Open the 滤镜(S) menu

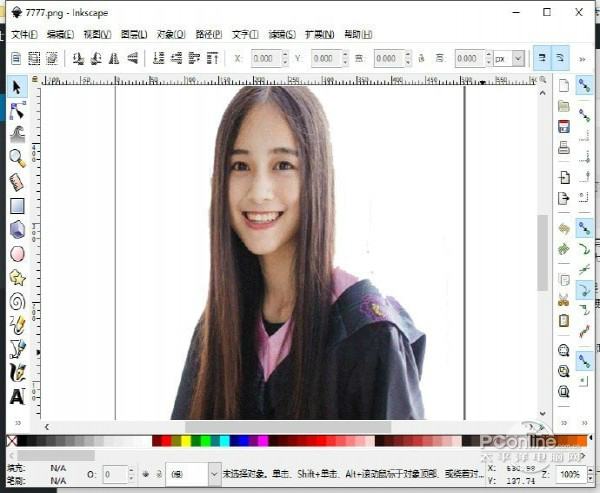(x=282, y=34)
